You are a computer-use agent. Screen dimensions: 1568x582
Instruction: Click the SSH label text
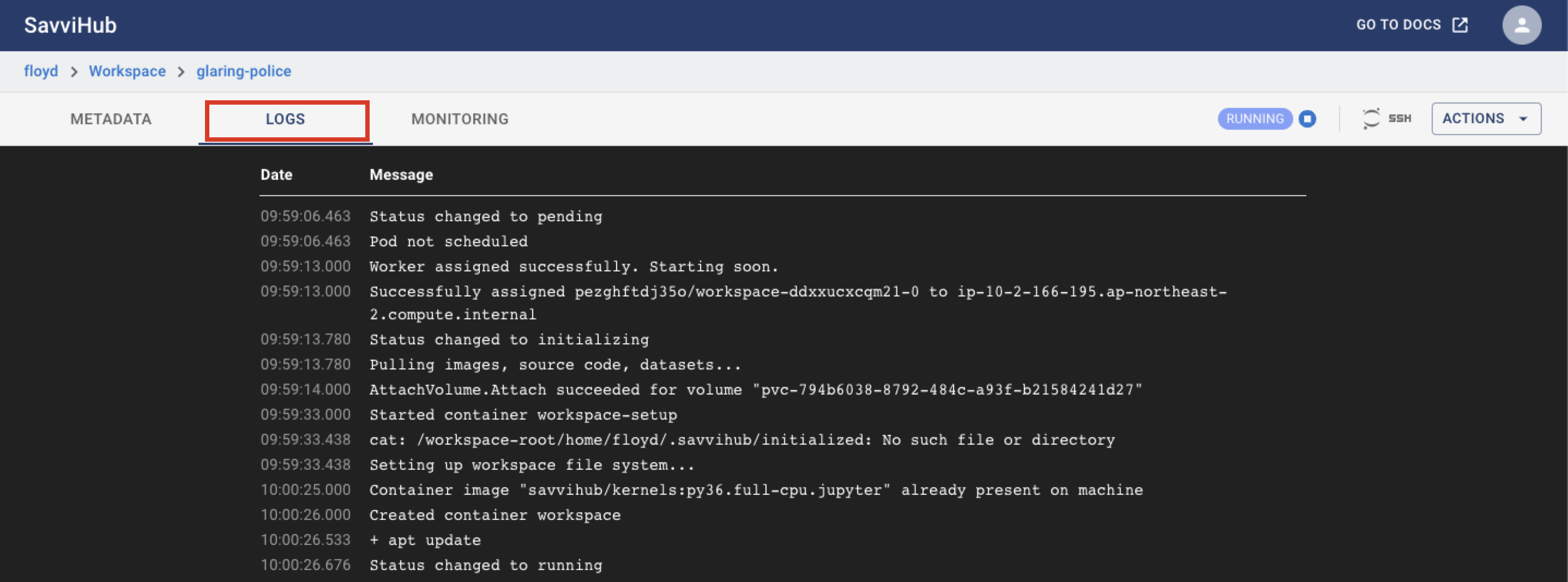[1400, 119]
